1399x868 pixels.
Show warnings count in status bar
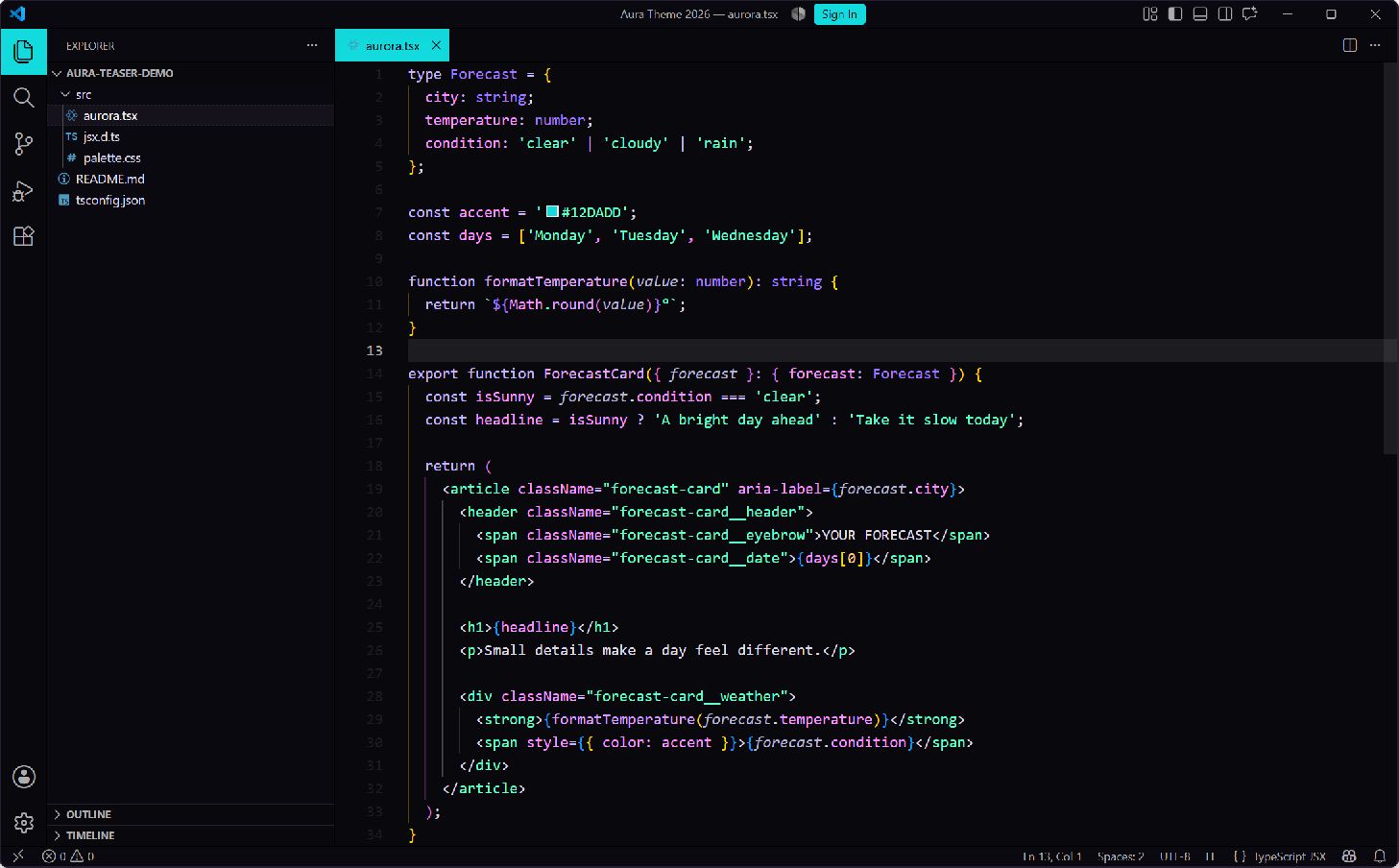[83, 856]
